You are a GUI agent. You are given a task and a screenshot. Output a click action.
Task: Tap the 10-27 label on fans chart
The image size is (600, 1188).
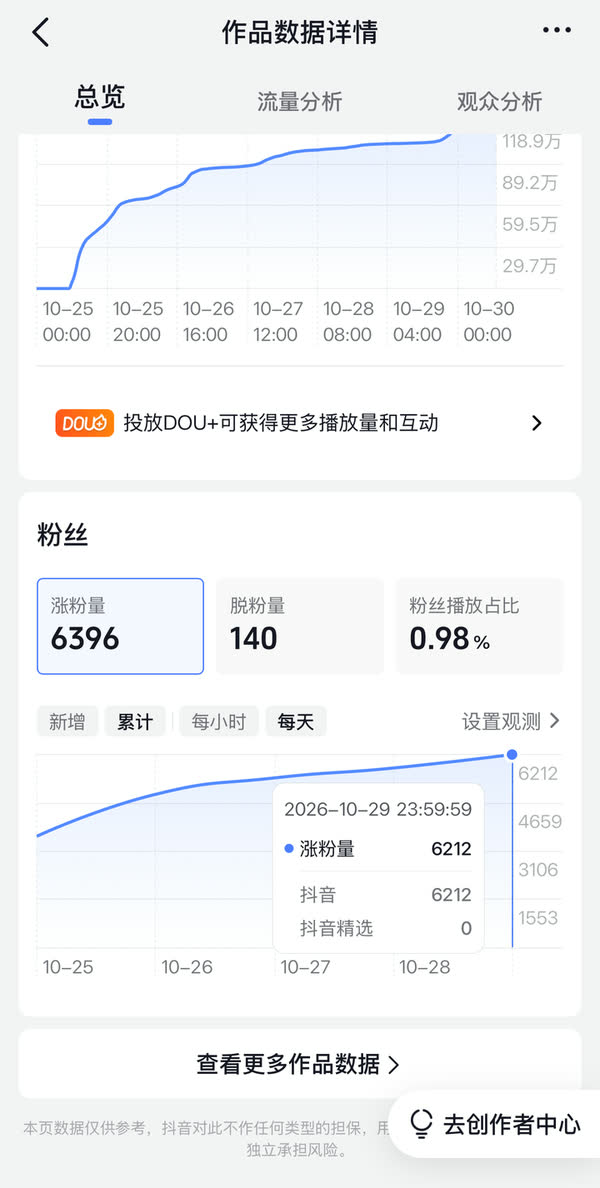pos(306,967)
